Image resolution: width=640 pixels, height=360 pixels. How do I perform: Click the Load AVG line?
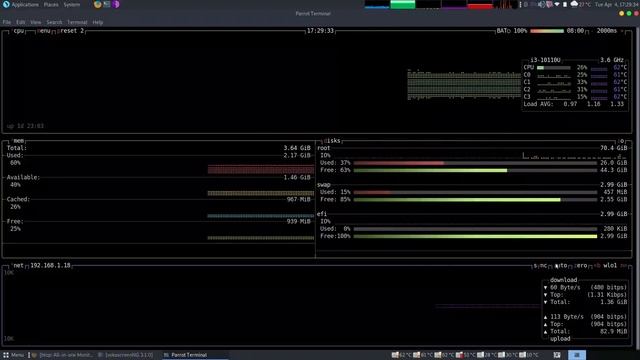click(x=574, y=104)
